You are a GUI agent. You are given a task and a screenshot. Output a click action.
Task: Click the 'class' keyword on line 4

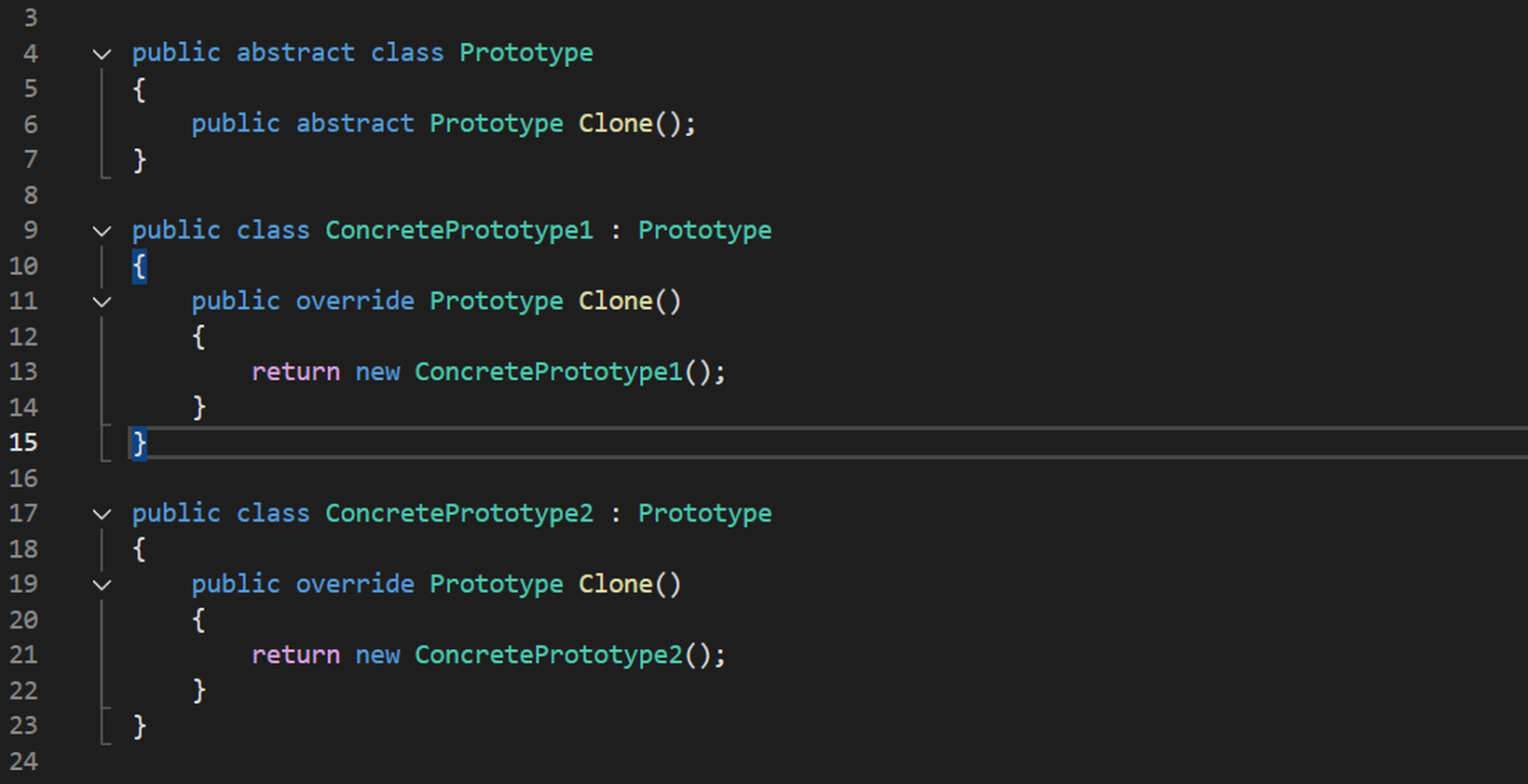coord(407,53)
